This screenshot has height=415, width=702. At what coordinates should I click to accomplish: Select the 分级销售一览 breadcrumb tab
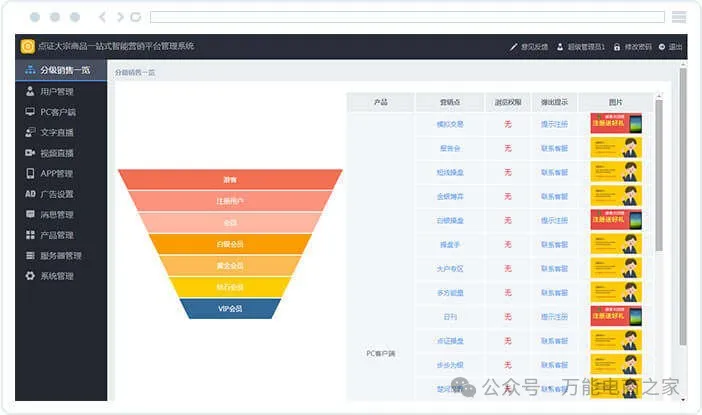pyautogui.click(x=135, y=73)
